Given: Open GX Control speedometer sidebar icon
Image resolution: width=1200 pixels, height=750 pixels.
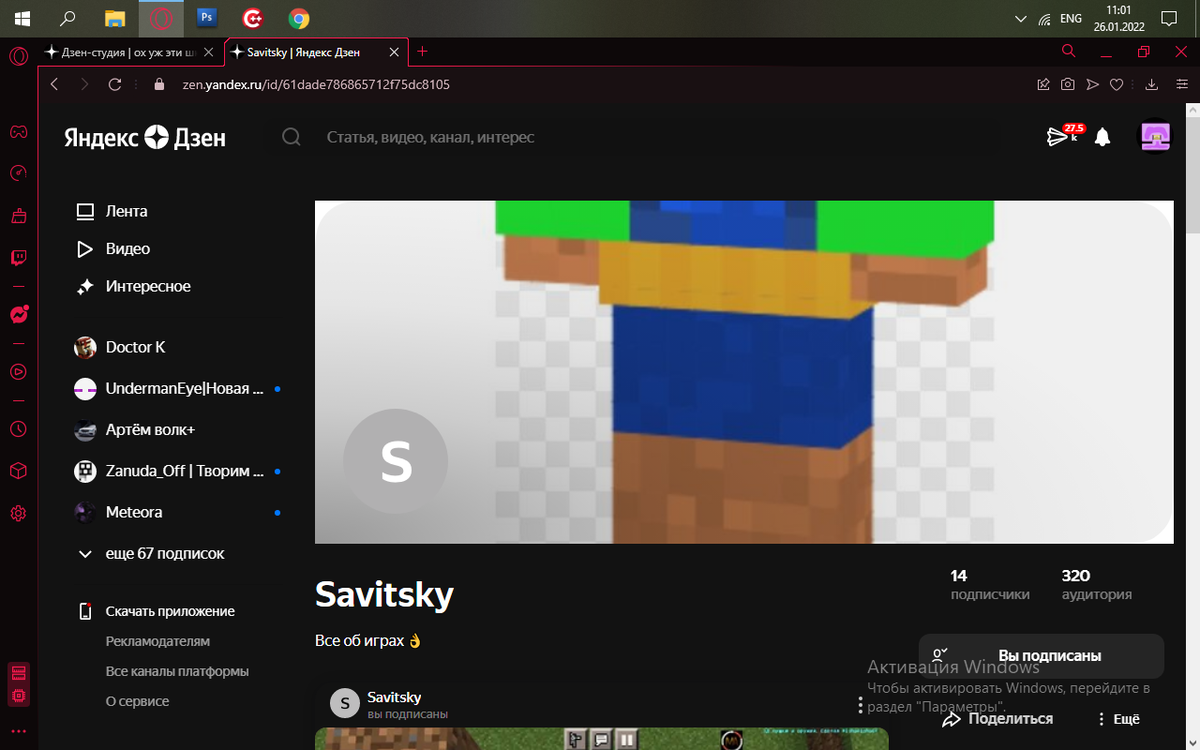Looking at the screenshot, I should click(18, 173).
